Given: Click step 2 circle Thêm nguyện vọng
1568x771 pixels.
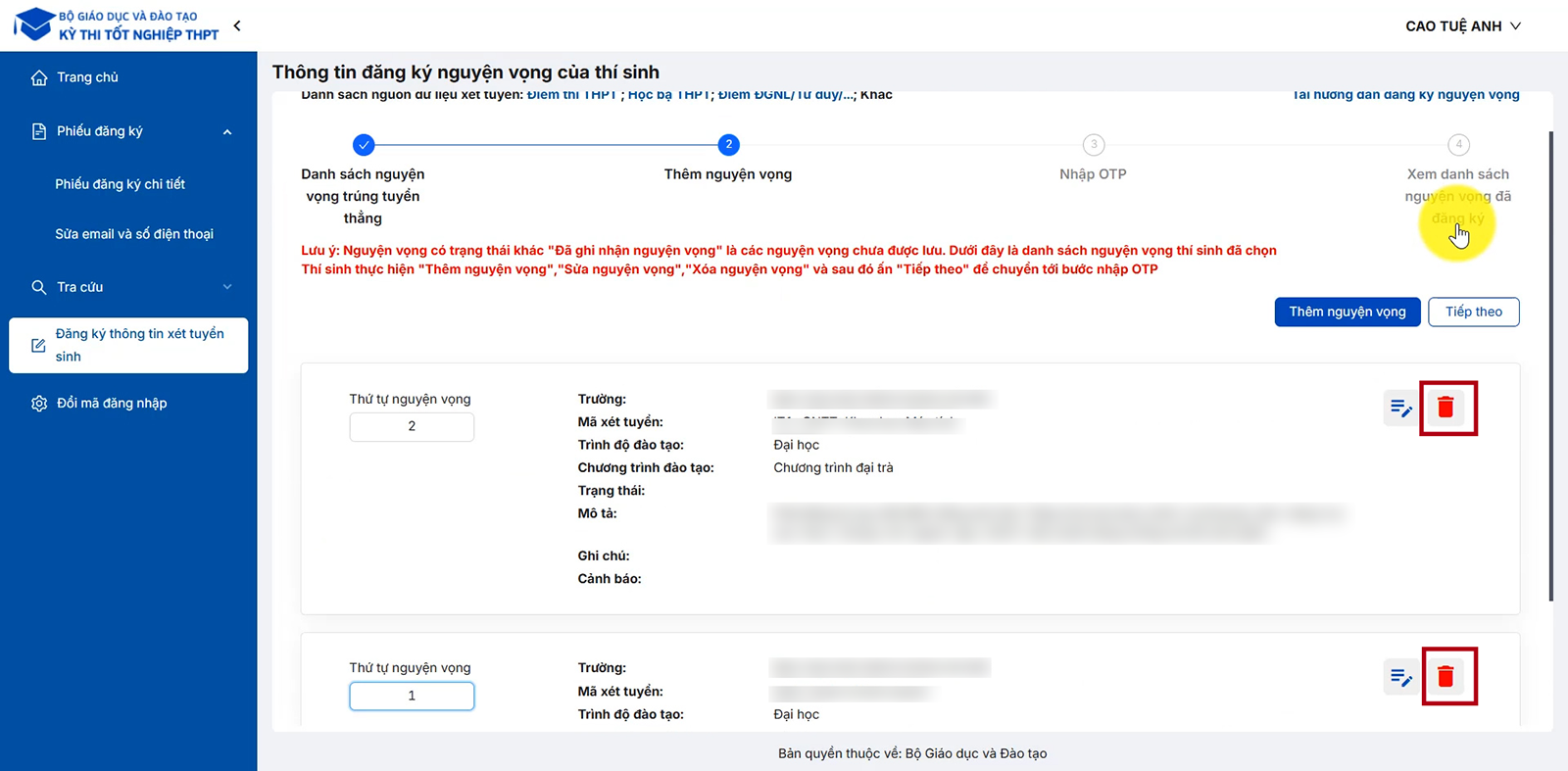Looking at the screenshot, I should click(x=728, y=145).
